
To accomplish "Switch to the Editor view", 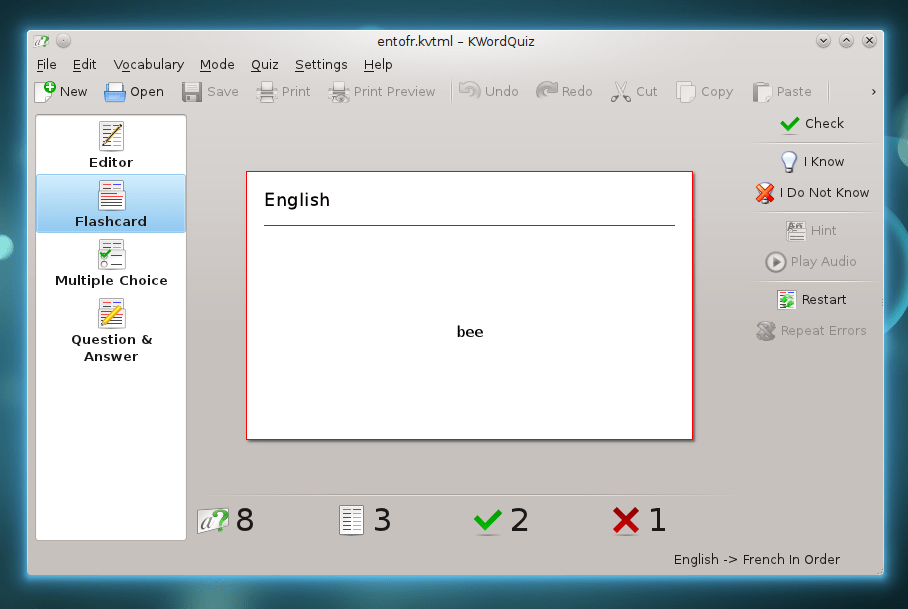I will (x=111, y=145).
